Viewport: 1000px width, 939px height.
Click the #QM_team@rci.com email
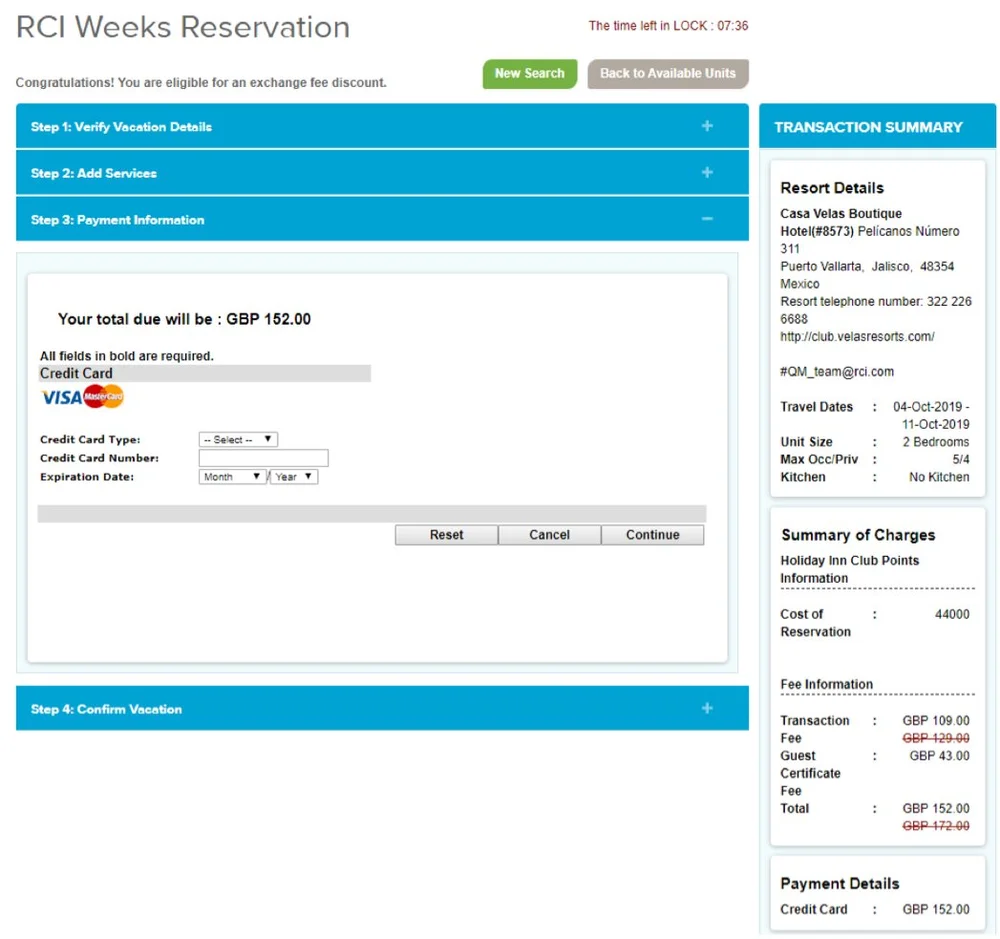pos(837,372)
